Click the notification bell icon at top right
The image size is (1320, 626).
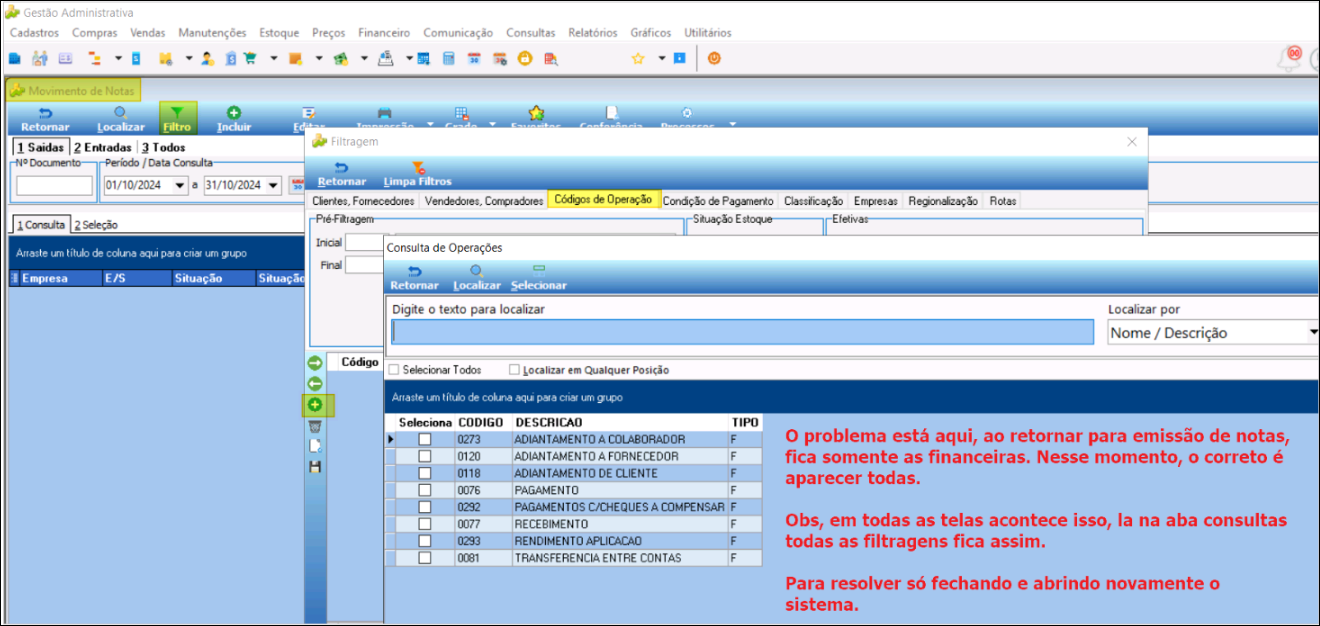1291,59
